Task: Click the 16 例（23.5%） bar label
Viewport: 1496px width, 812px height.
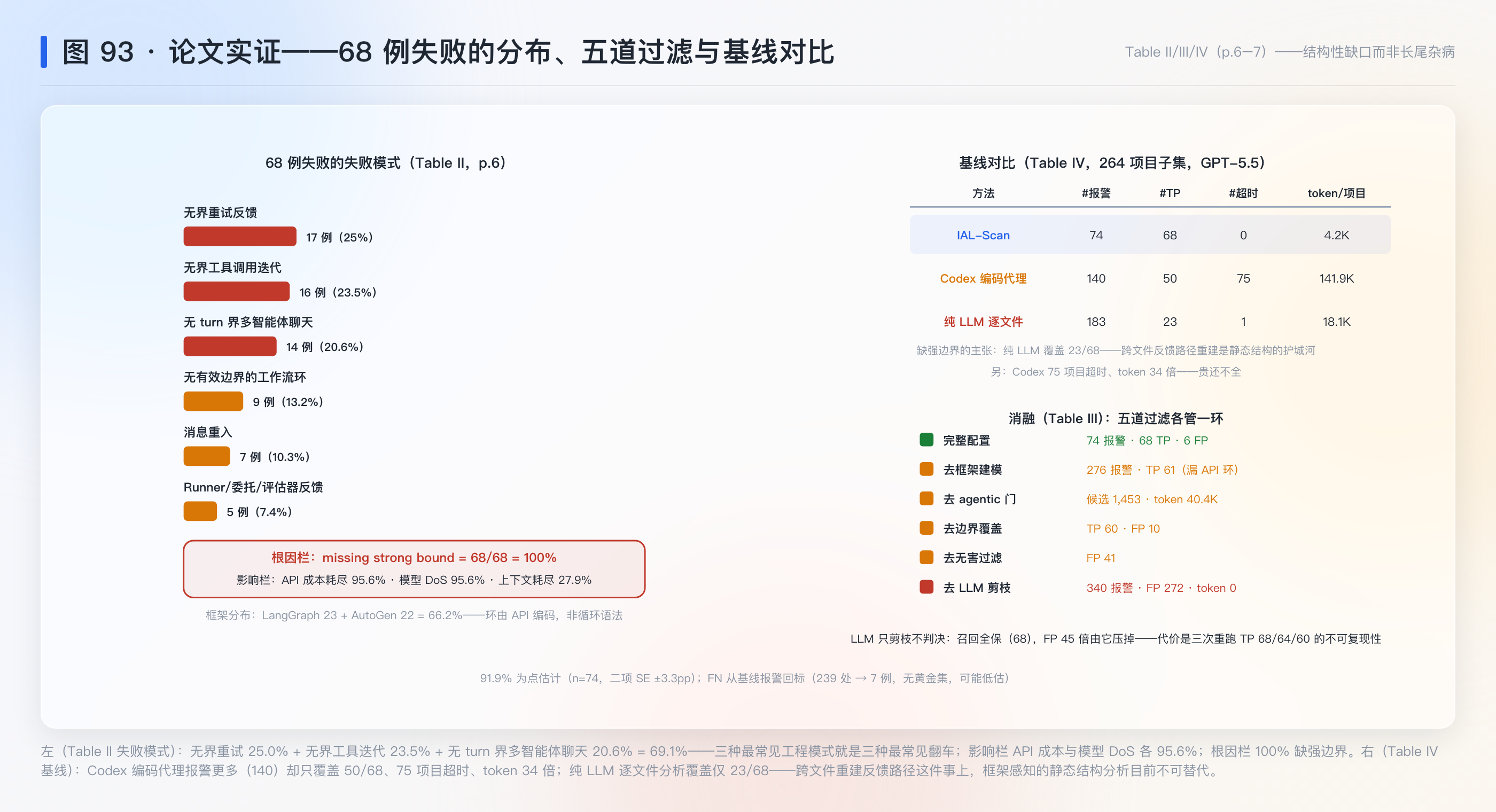Action: click(x=338, y=292)
